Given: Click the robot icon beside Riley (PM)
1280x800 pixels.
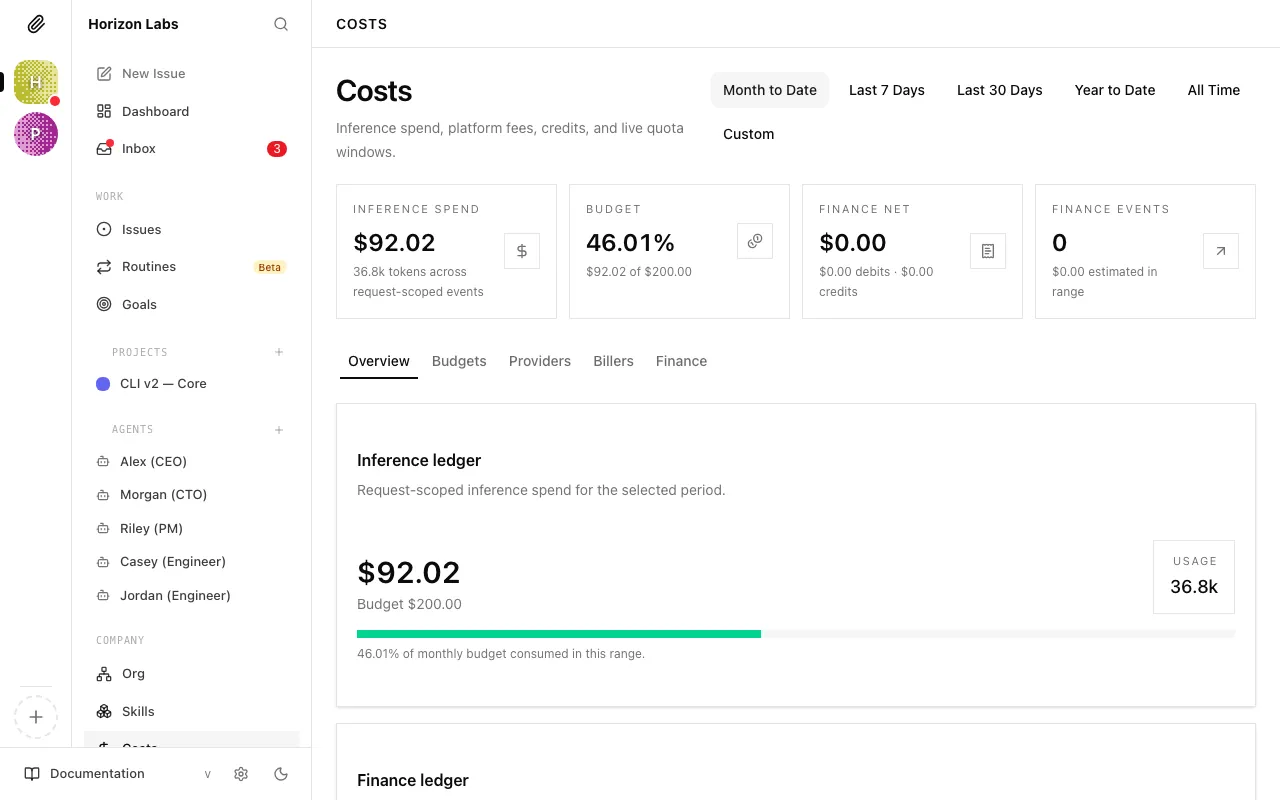Looking at the screenshot, I should (103, 529).
